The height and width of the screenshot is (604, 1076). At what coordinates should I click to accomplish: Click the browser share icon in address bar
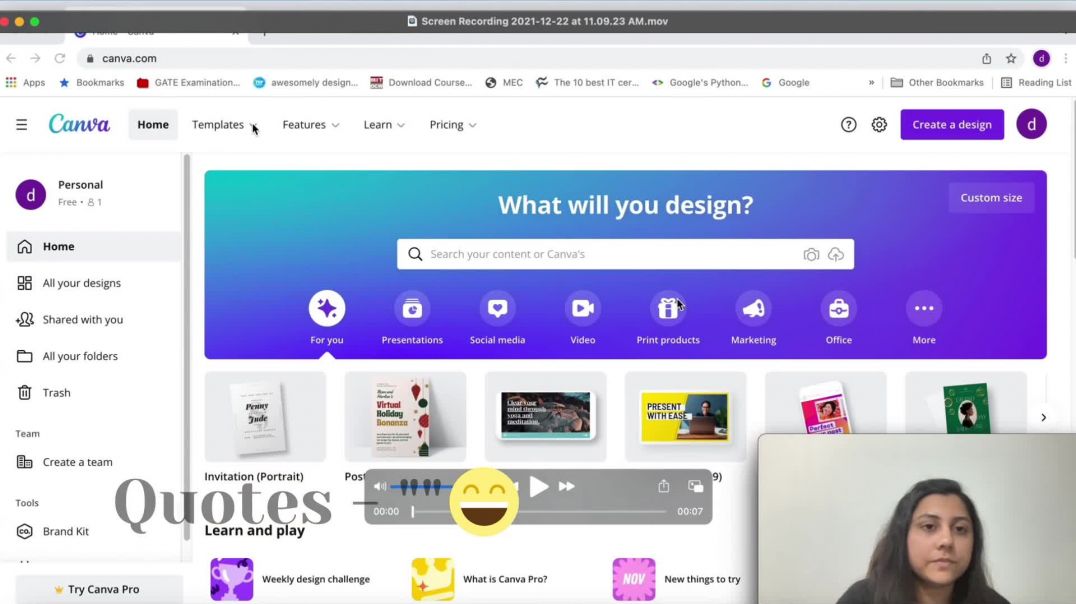tap(986, 58)
